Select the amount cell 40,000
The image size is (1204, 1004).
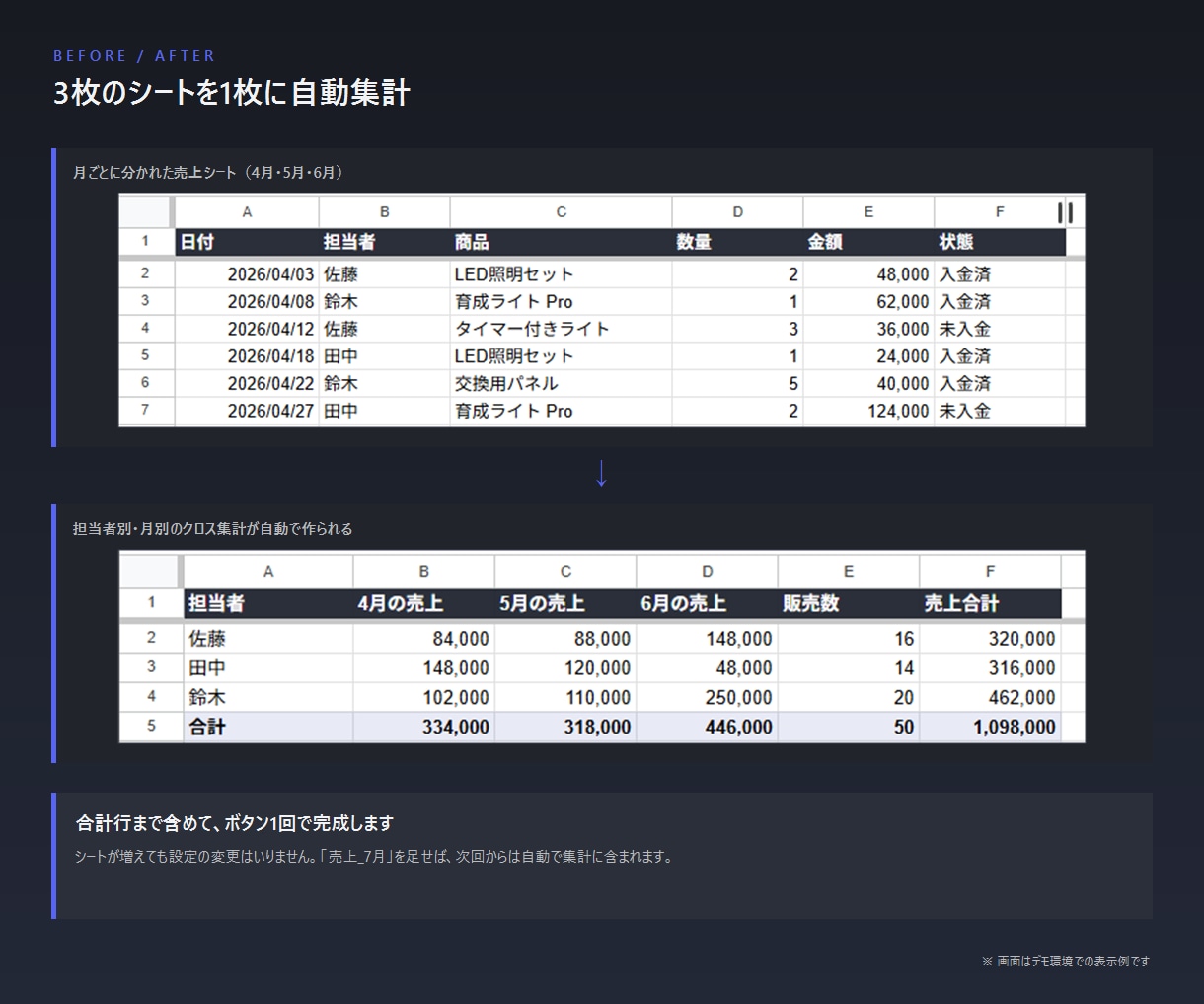[x=868, y=383]
